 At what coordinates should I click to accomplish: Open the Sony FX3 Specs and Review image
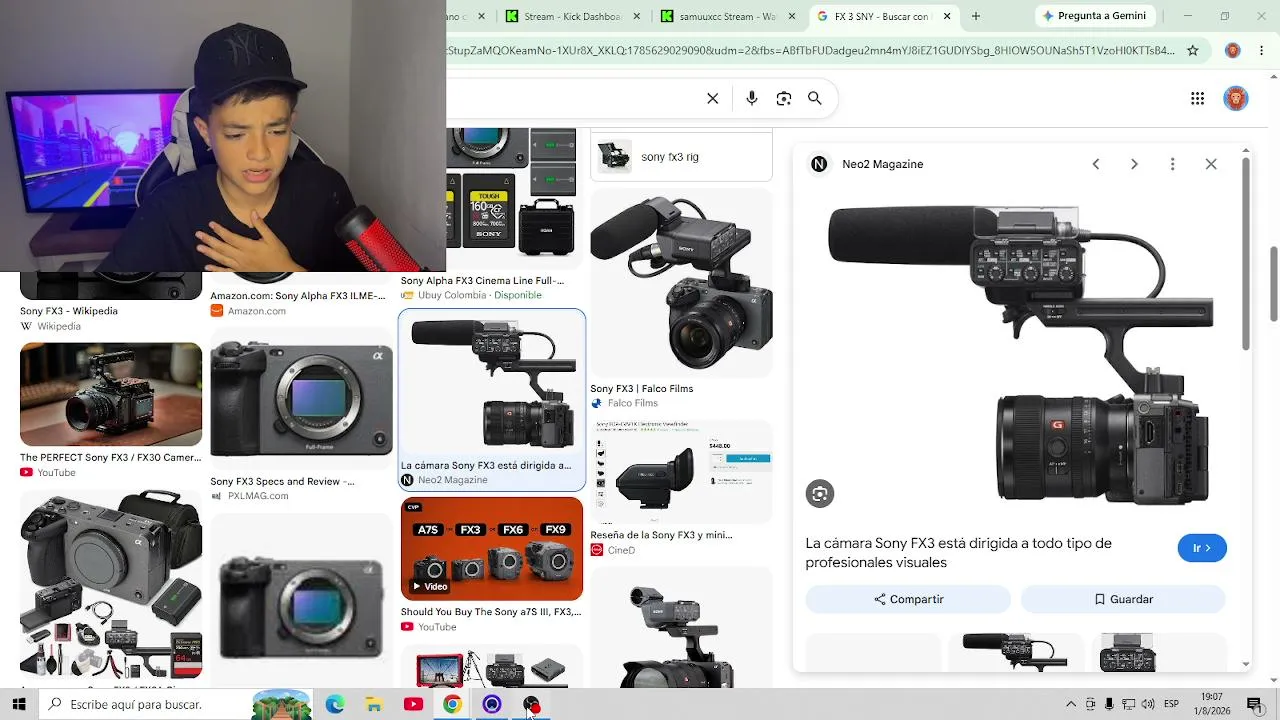coord(301,399)
